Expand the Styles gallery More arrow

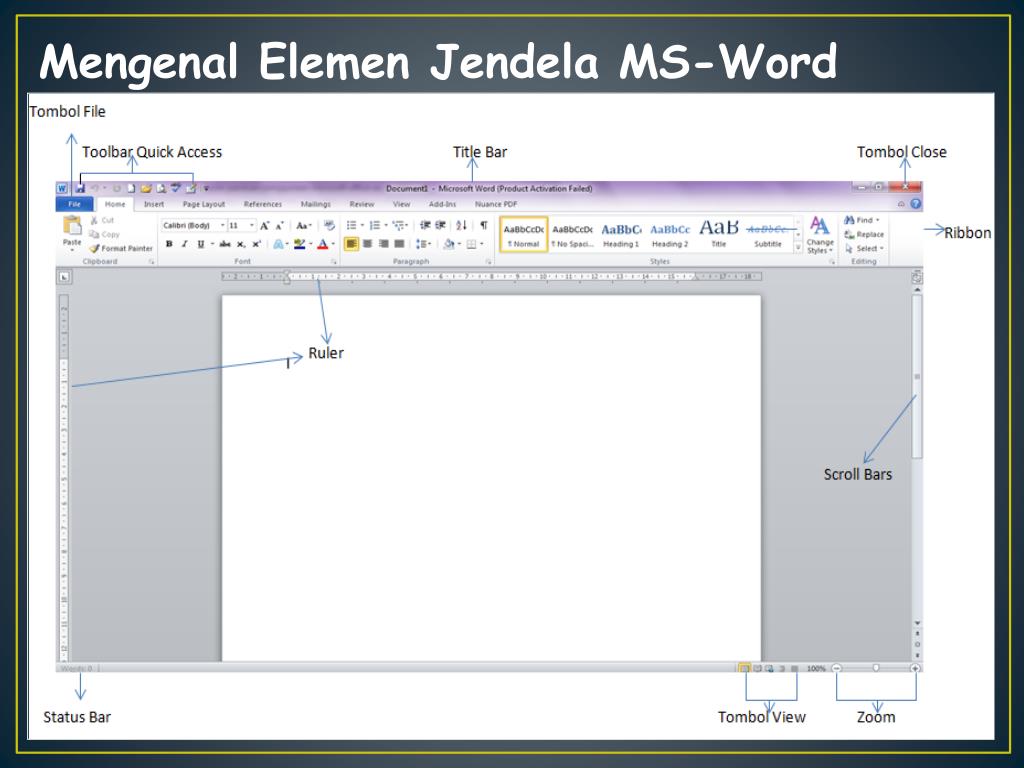coord(797,248)
